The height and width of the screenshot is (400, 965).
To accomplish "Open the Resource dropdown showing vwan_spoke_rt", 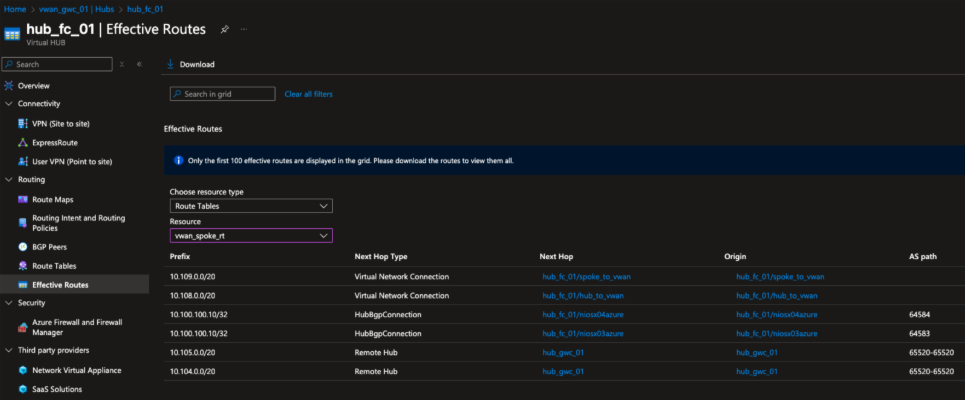I will point(250,235).
